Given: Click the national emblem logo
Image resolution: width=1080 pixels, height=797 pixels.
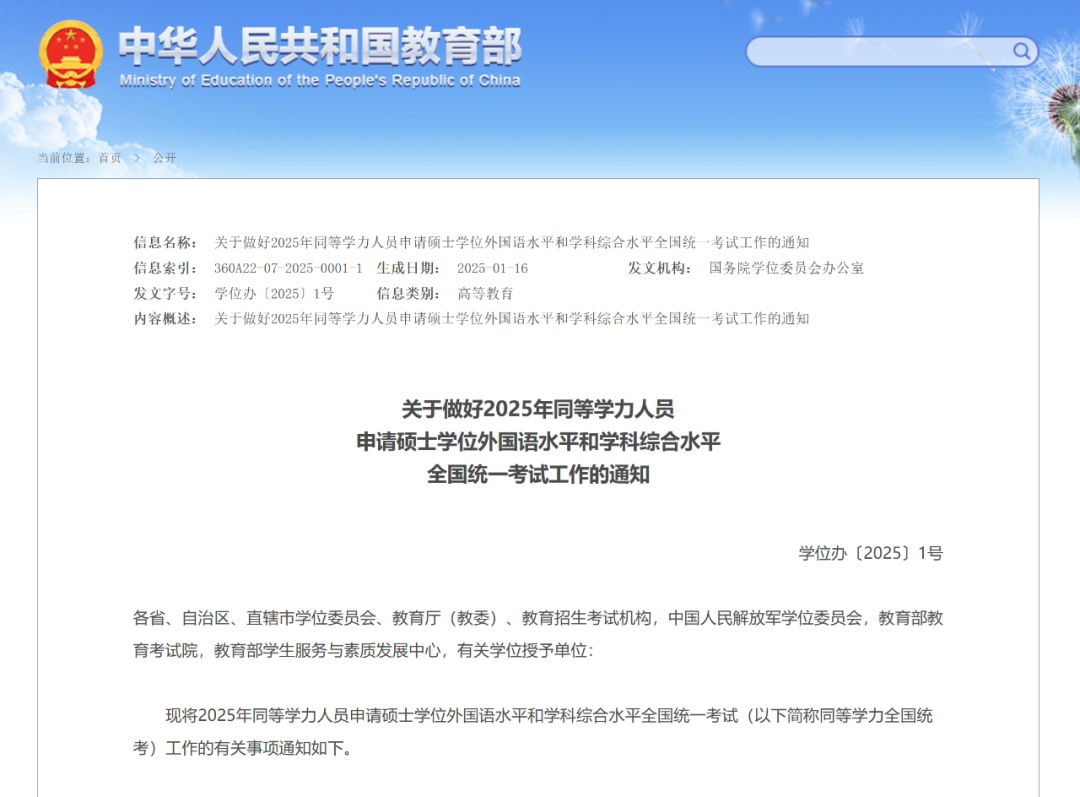Looking at the screenshot, I should pyautogui.click(x=70, y=54).
